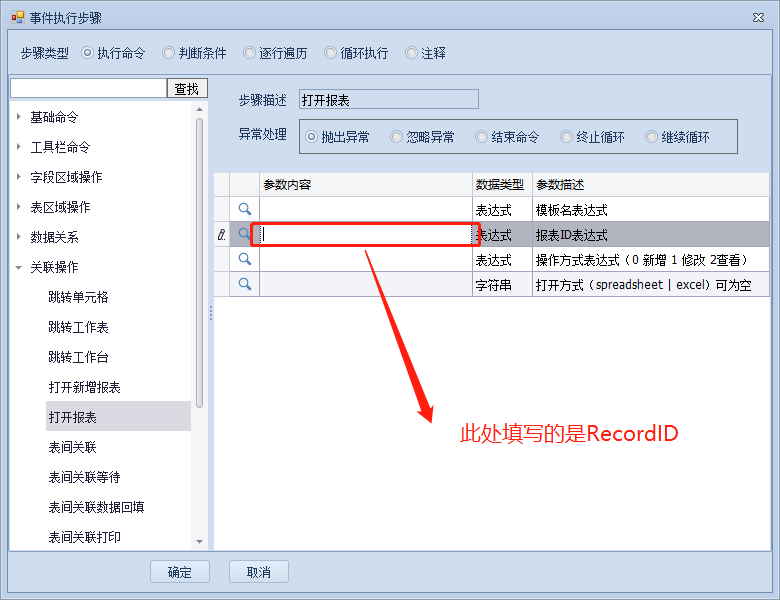This screenshot has width=780, height=600.
Task: Expand the 基础命令 tree node
Action: (19, 117)
